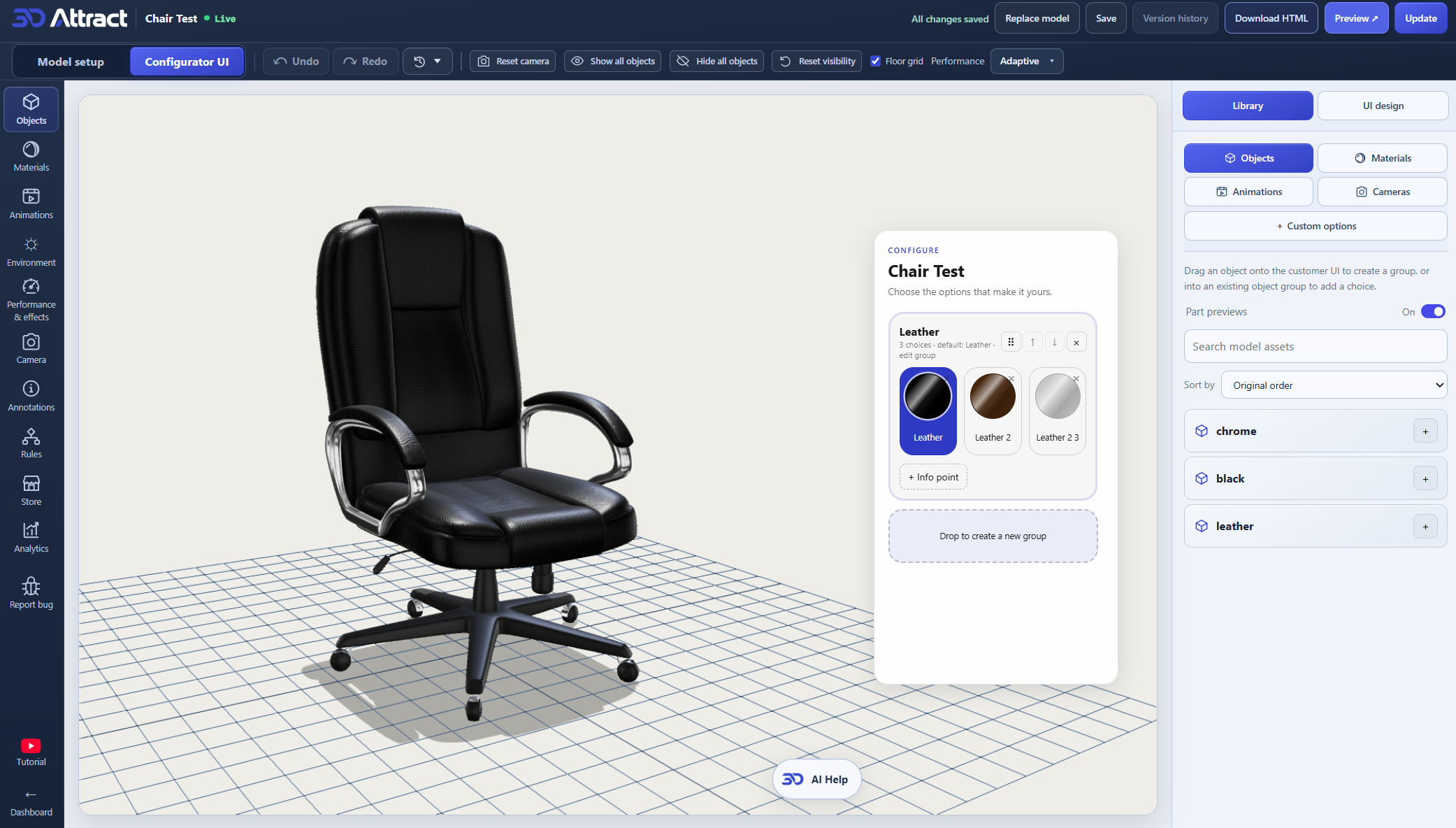Click Reset visibility
Image resolution: width=1456 pixels, height=828 pixels.
[816, 61]
